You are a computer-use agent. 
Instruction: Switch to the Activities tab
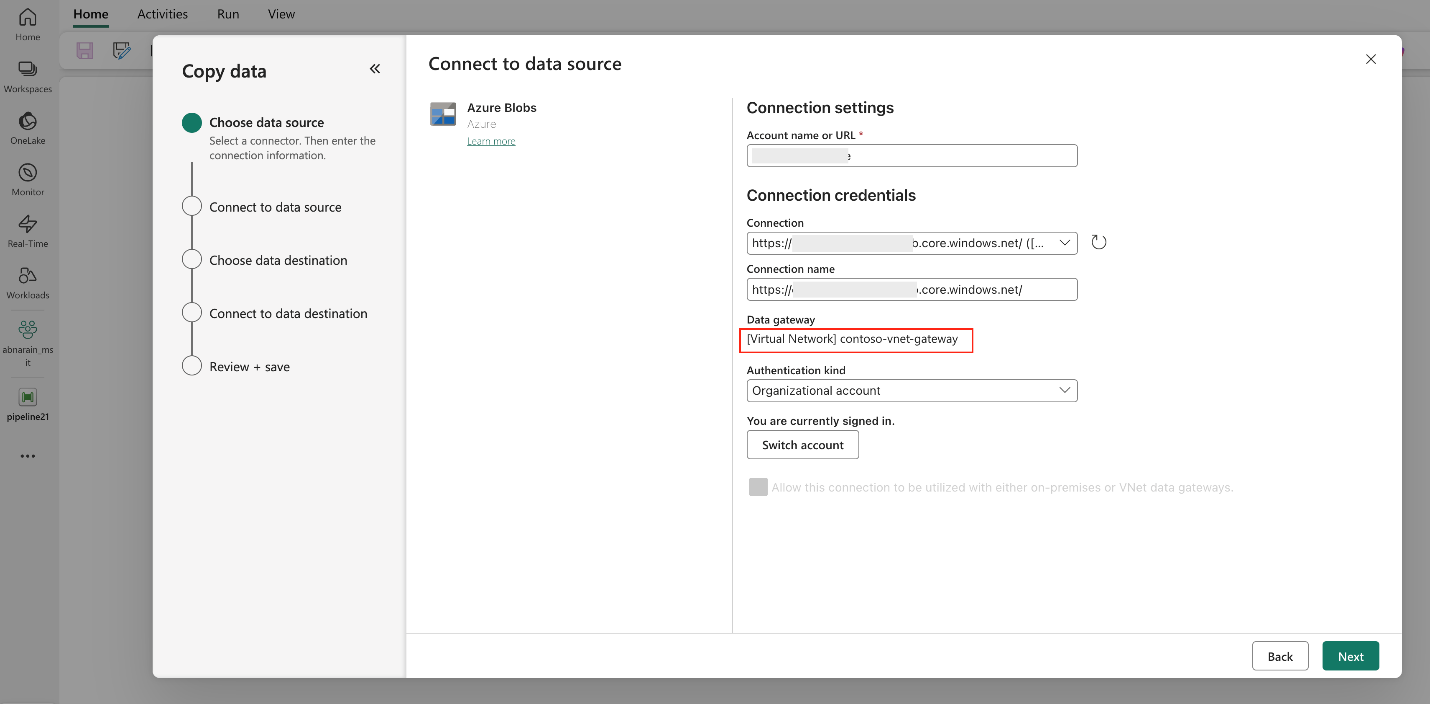pyautogui.click(x=163, y=14)
